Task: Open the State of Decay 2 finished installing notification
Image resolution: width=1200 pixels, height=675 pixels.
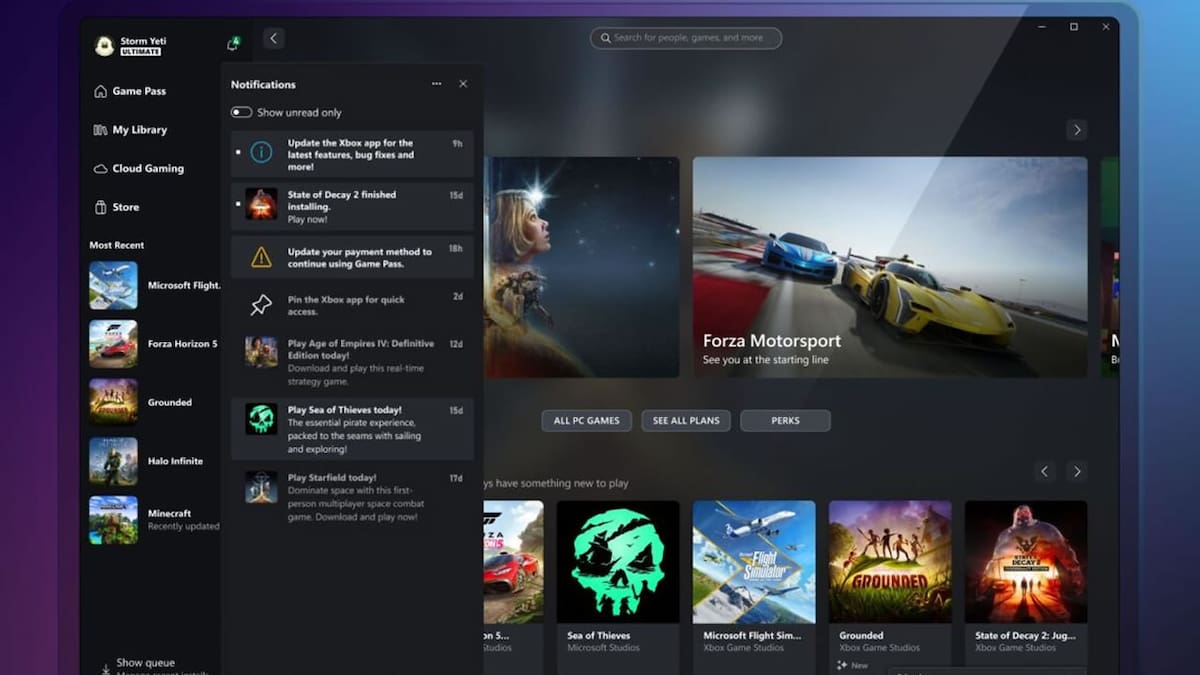Action: coord(352,207)
